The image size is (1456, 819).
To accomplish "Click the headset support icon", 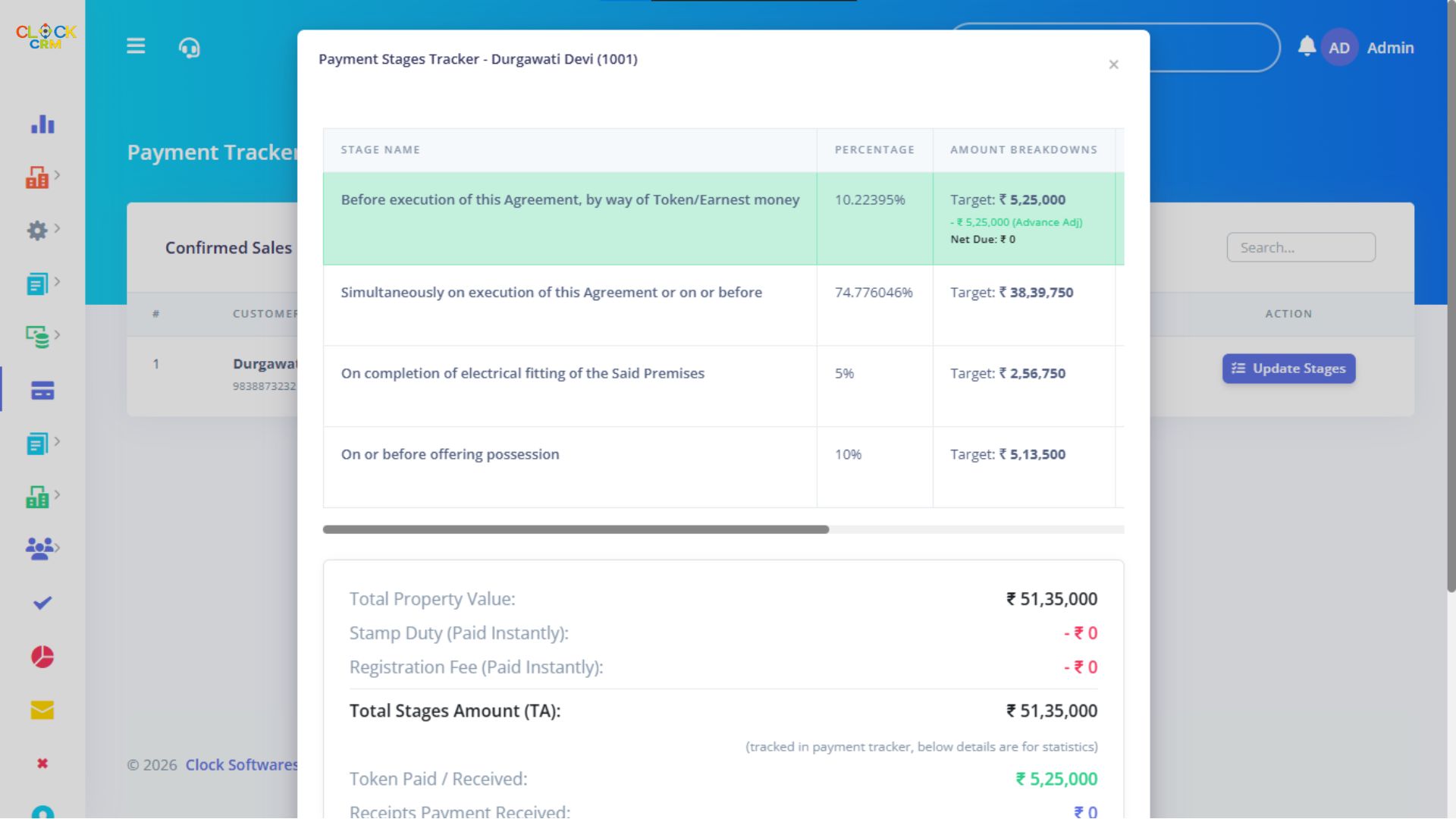I will (x=189, y=48).
